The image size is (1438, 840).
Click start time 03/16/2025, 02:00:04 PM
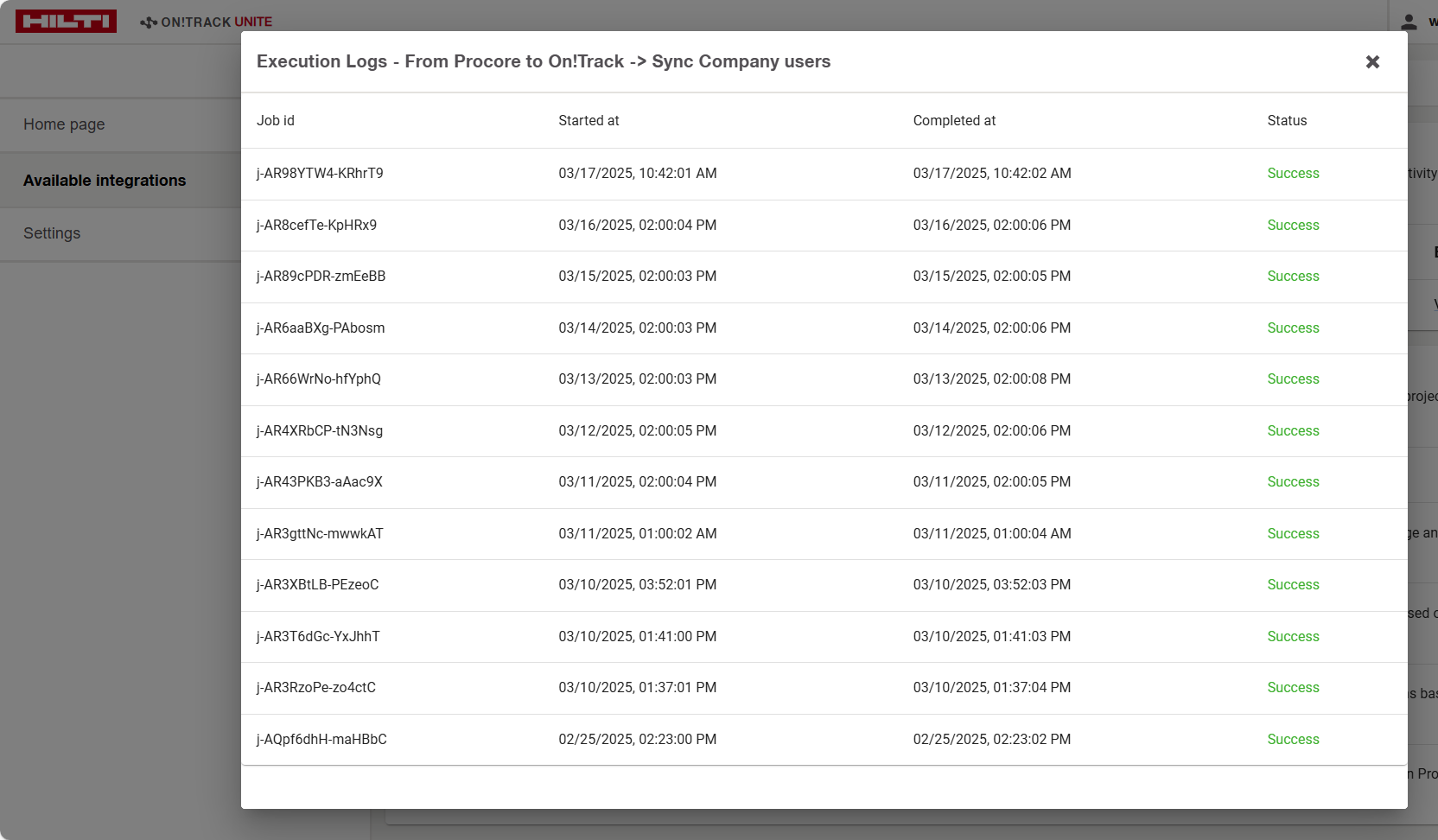638,226
